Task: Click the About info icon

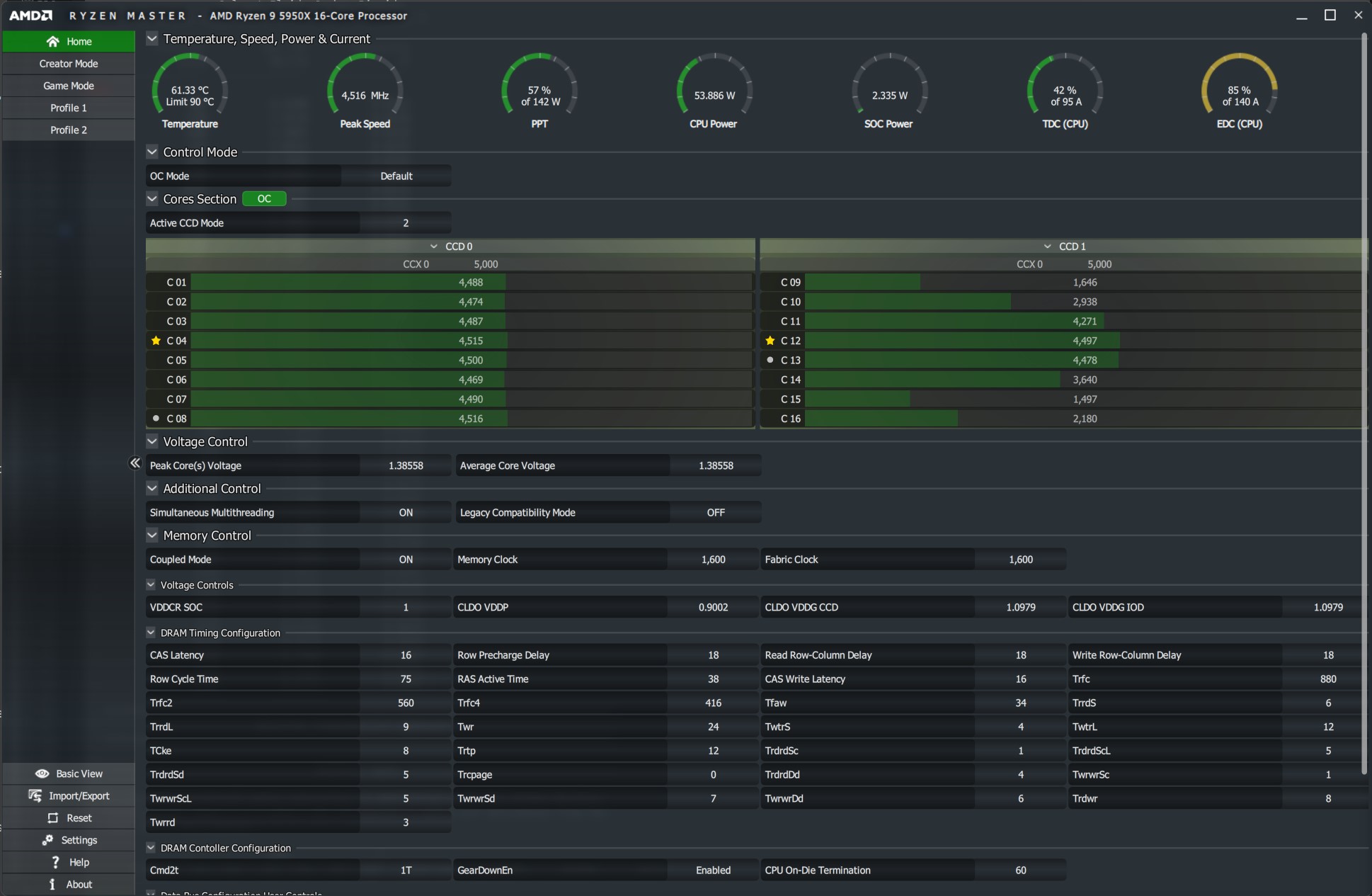Action: point(52,884)
